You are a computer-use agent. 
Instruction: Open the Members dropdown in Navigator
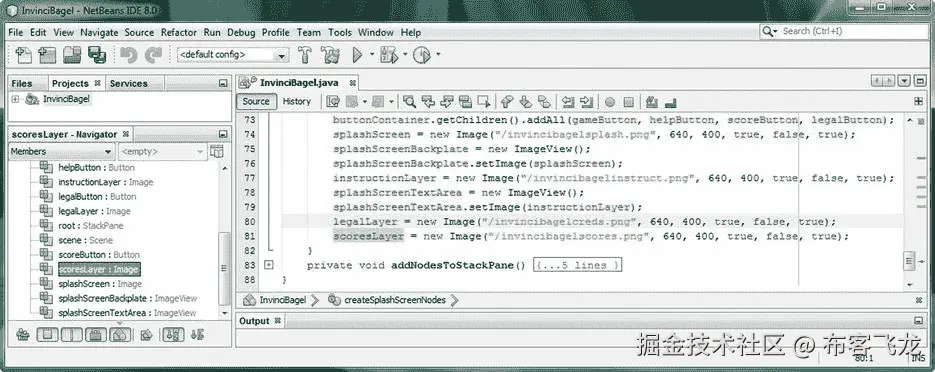(x=61, y=152)
